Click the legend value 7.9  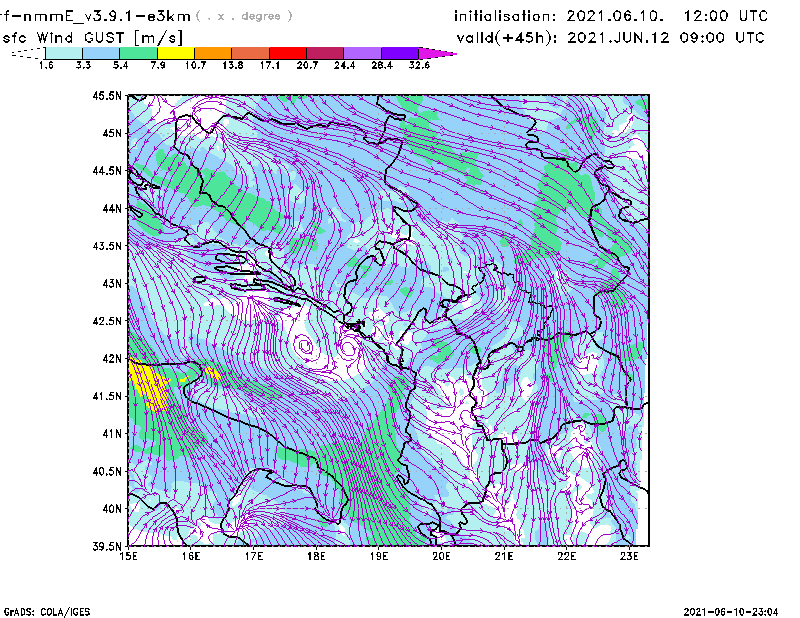pyautogui.click(x=158, y=65)
